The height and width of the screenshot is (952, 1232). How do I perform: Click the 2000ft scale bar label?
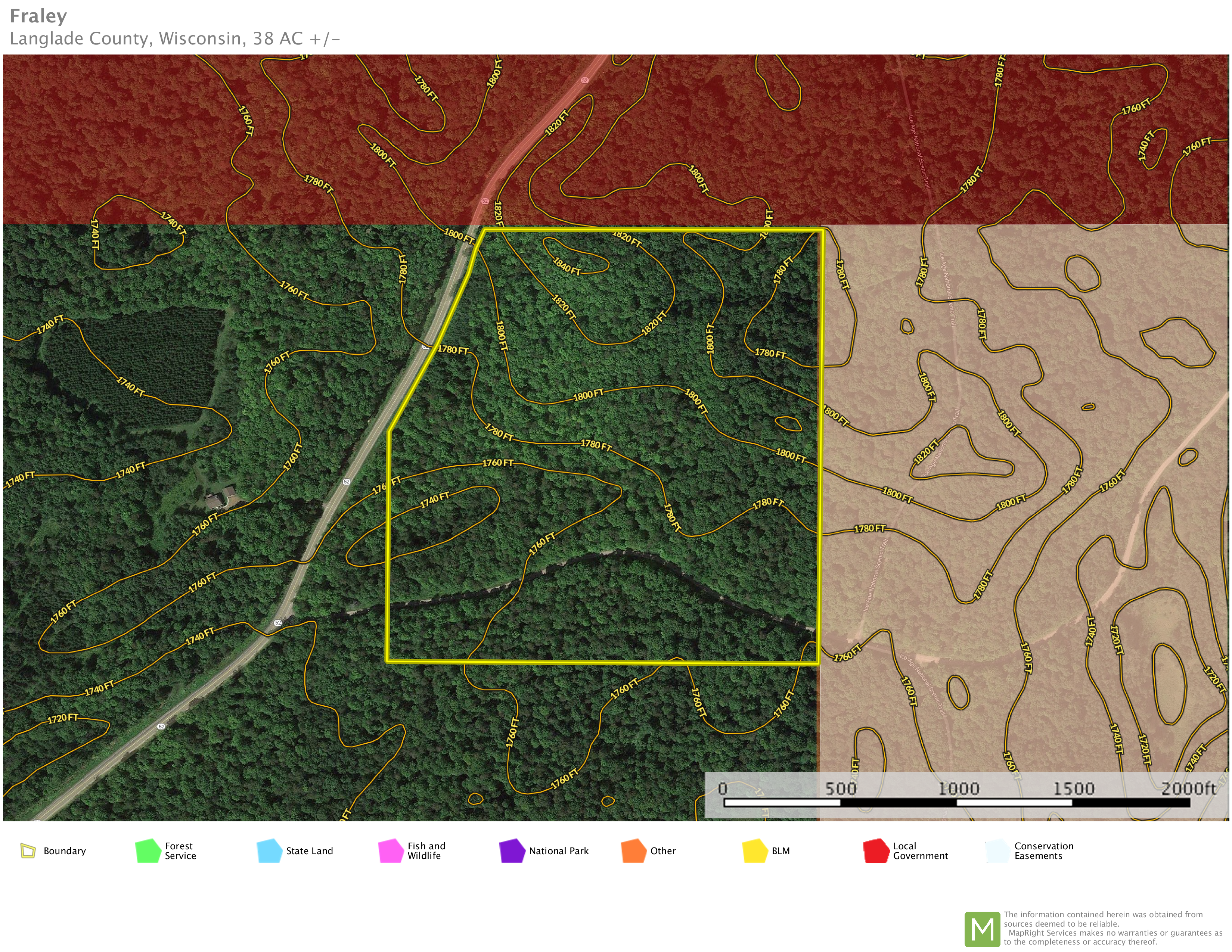click(1188, 788)
